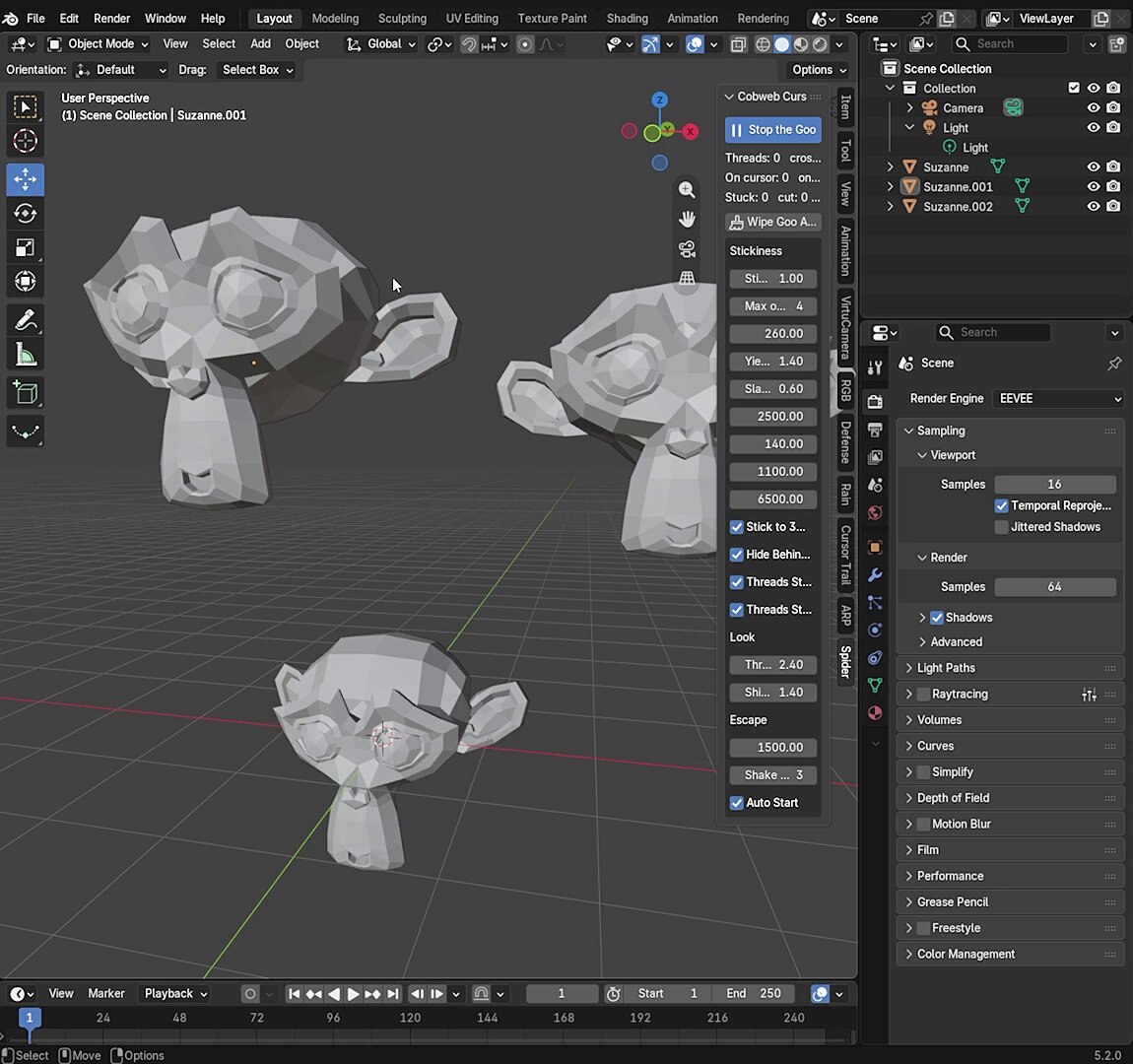This screenshot has width=1133, height=1064.
Task: Click the pan view hand icon
Action: click(687, 219)
